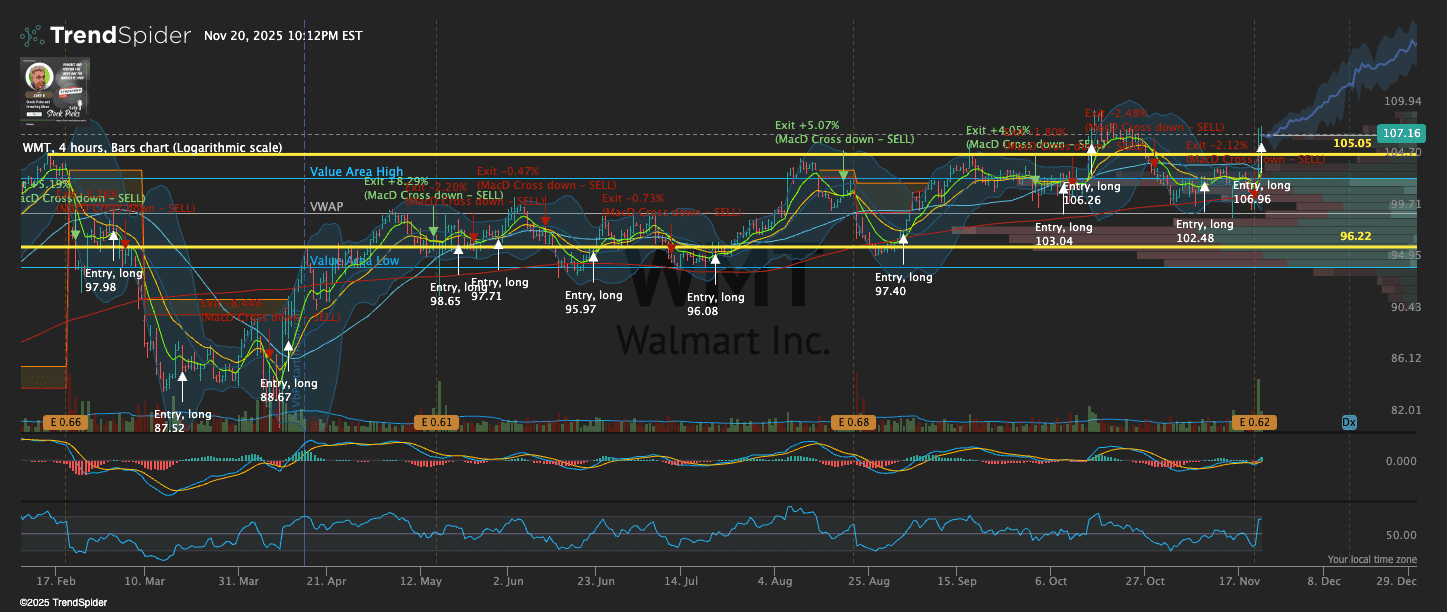Click the Exit +5.07% signal label

tap(809, 125)
